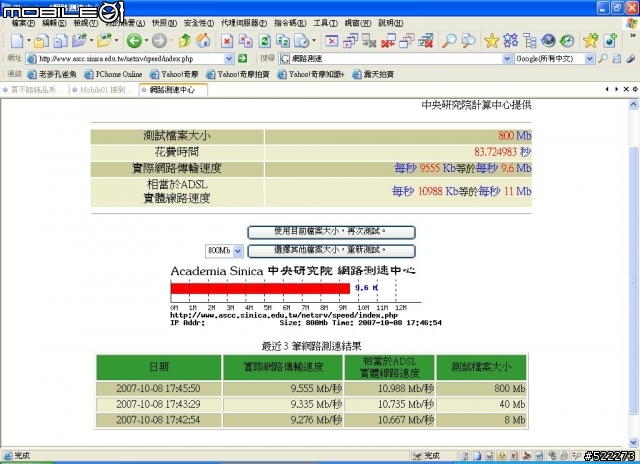This screenshot has width=640, height=464.
Task: Click the 10.667 Mb/秒 cell
Action: (389, 420)
